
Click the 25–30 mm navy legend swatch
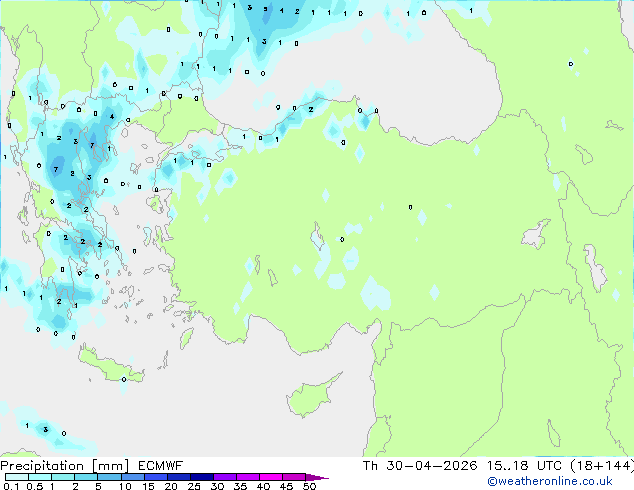point(201,477)
